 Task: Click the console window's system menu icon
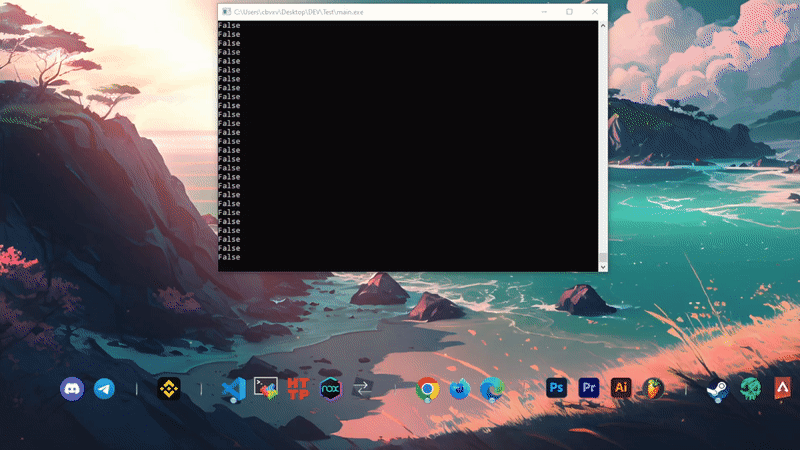pos(227,12)
